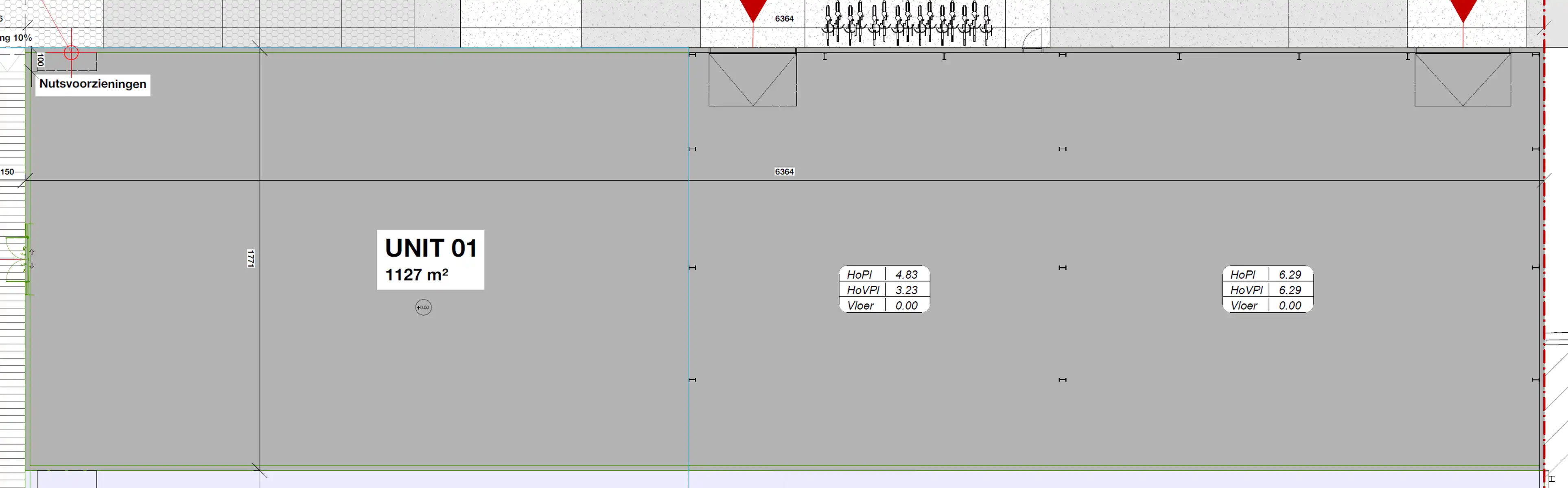Click the +0.00 floor level circle marker
The width and height of the screenshot is (1568, 488).
[x=423, y=308]
